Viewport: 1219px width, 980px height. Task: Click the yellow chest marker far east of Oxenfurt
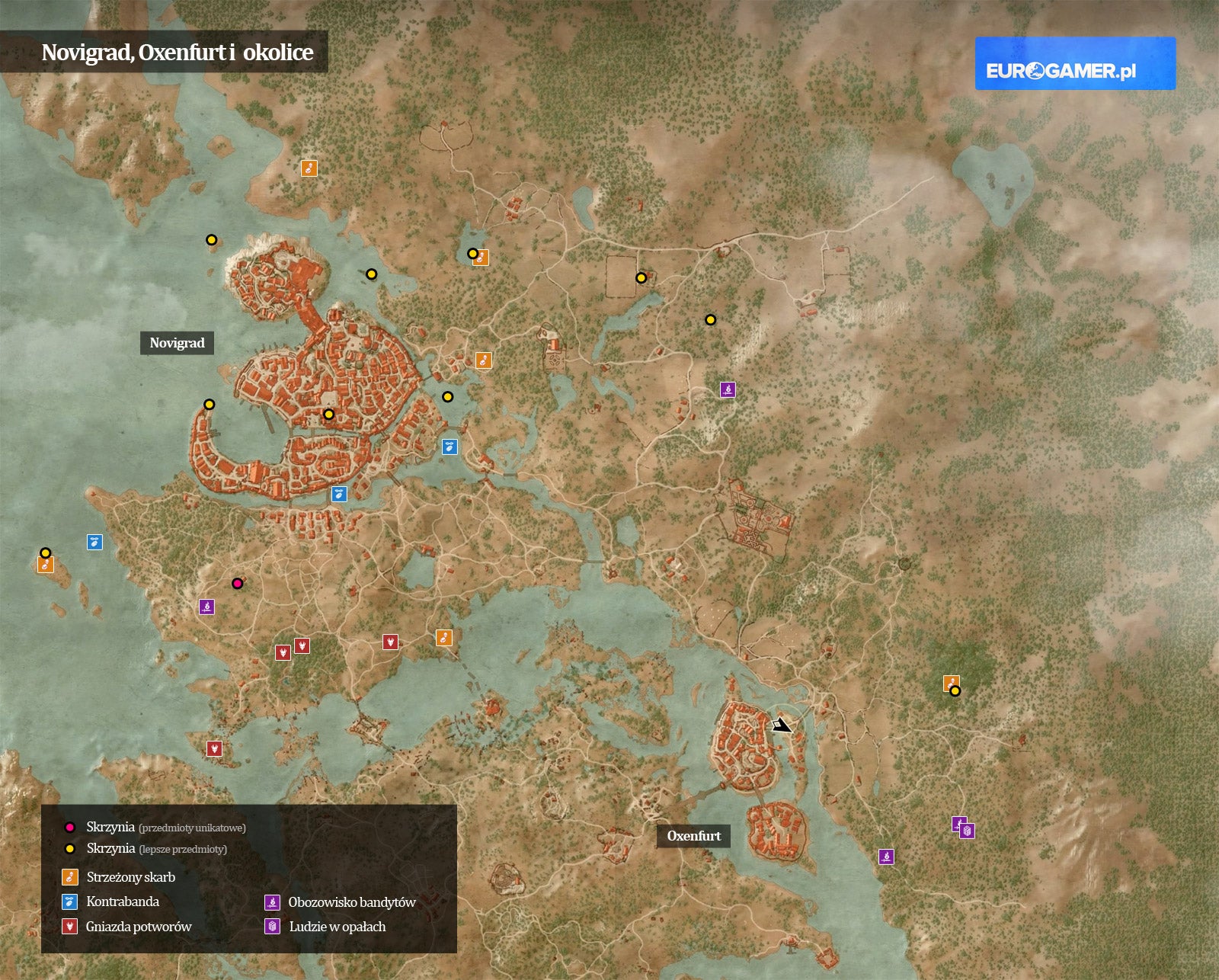point(955,691)
